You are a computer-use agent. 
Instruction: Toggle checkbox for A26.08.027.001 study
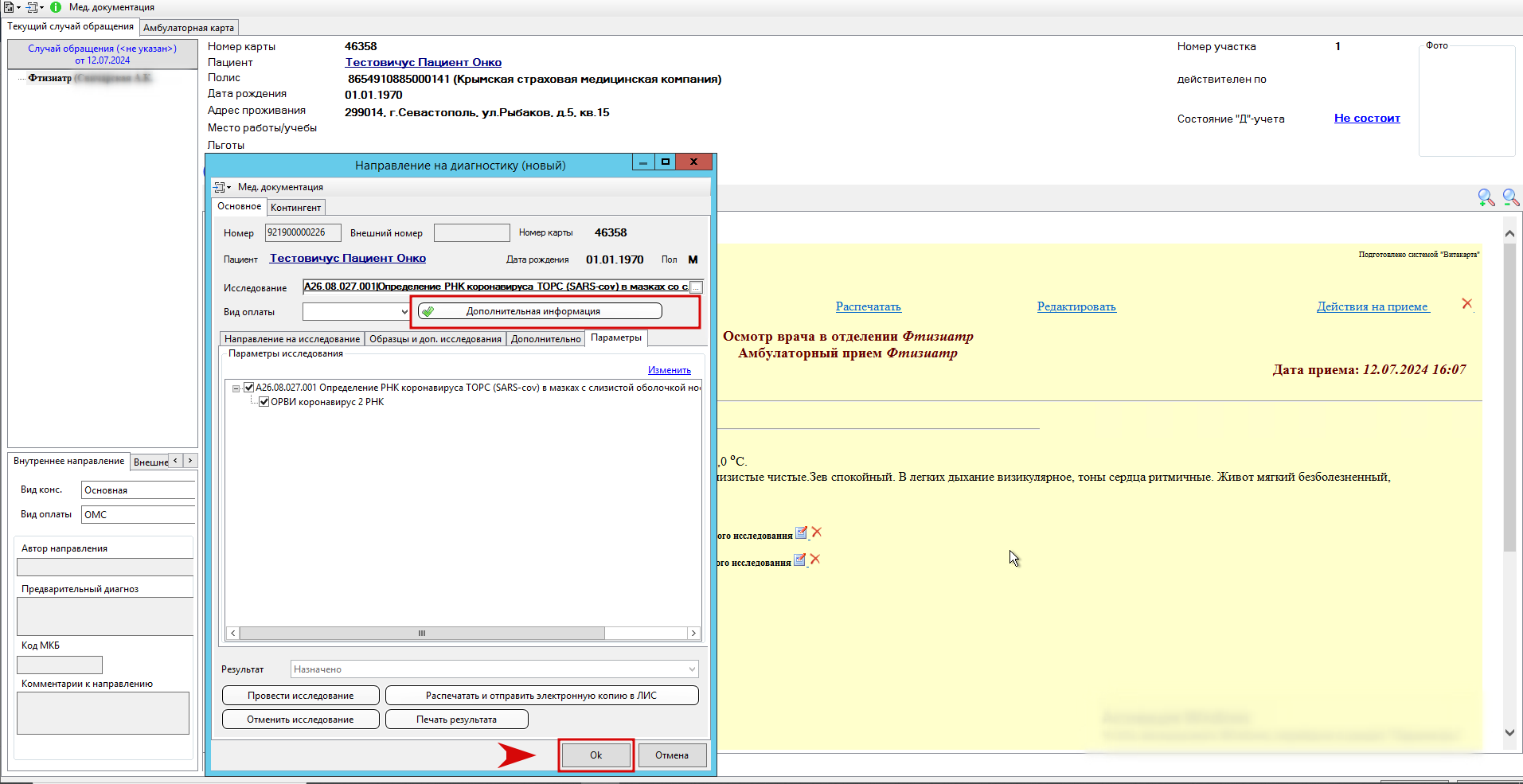tap(249, 388)
